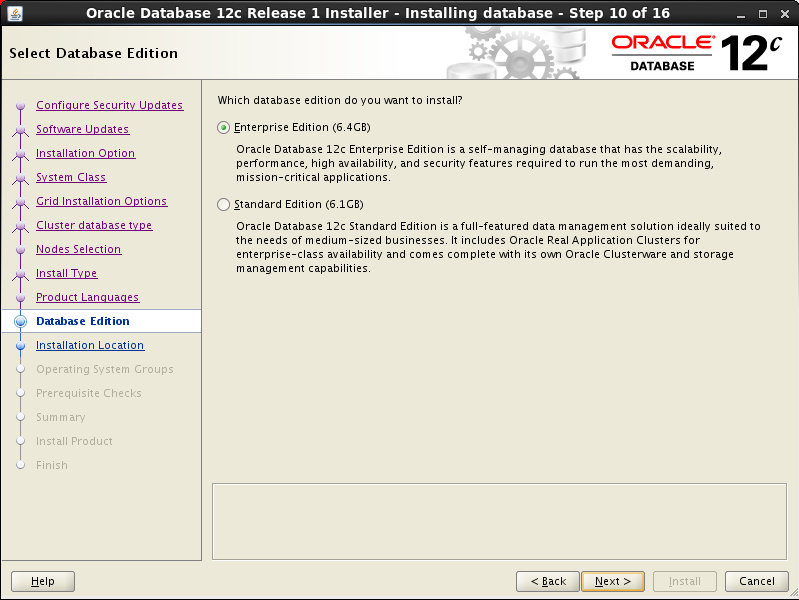Open the Installation Option step

[86, 153]
